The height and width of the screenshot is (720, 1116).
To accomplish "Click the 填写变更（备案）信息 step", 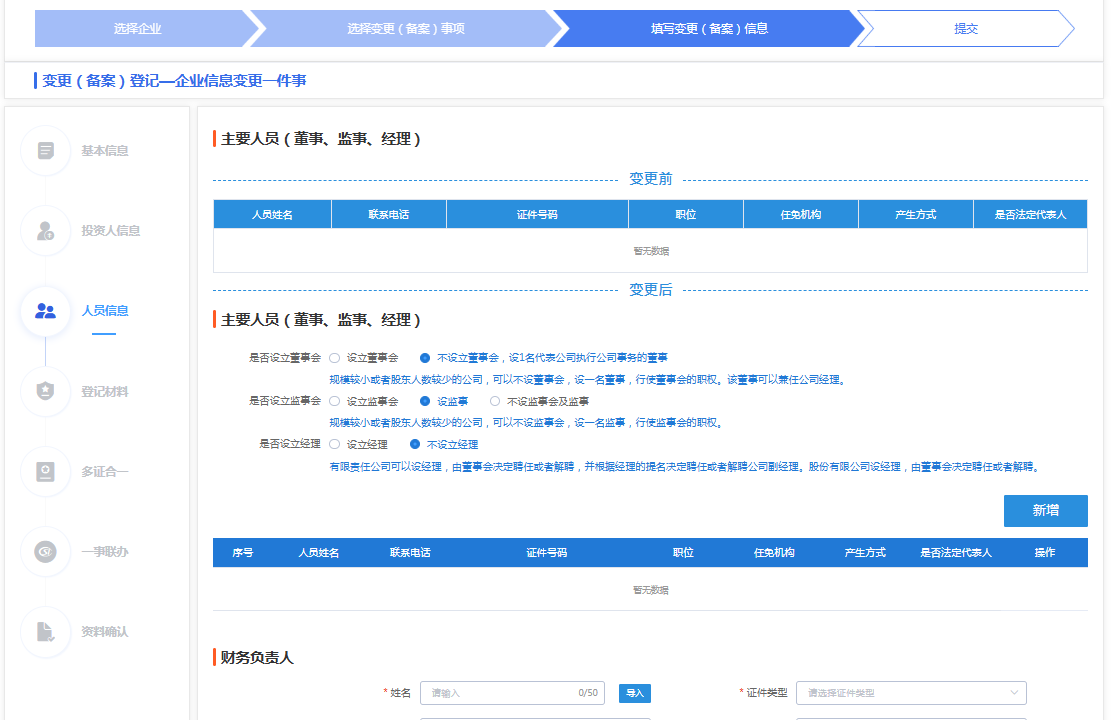I will coord(708,29).
